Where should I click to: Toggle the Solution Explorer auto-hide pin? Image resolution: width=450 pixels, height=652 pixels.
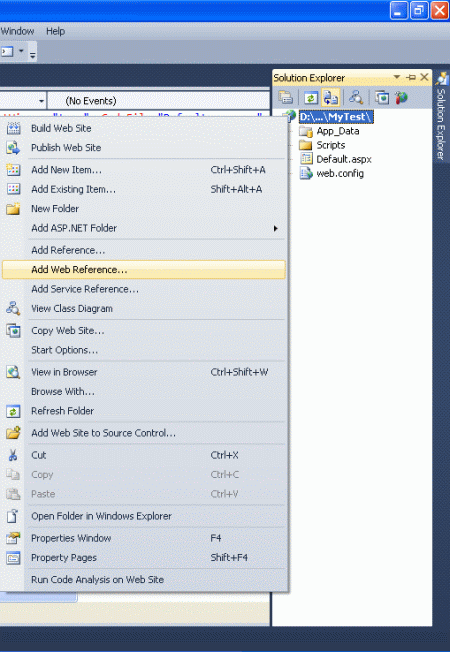[411, 77]
